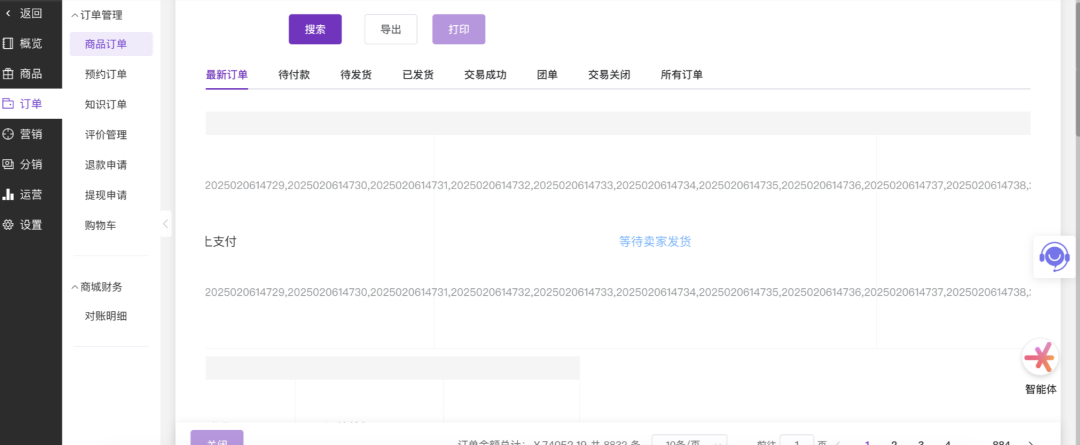
Task: Open the 设置 settings gear icon
Action: [9, 224]
